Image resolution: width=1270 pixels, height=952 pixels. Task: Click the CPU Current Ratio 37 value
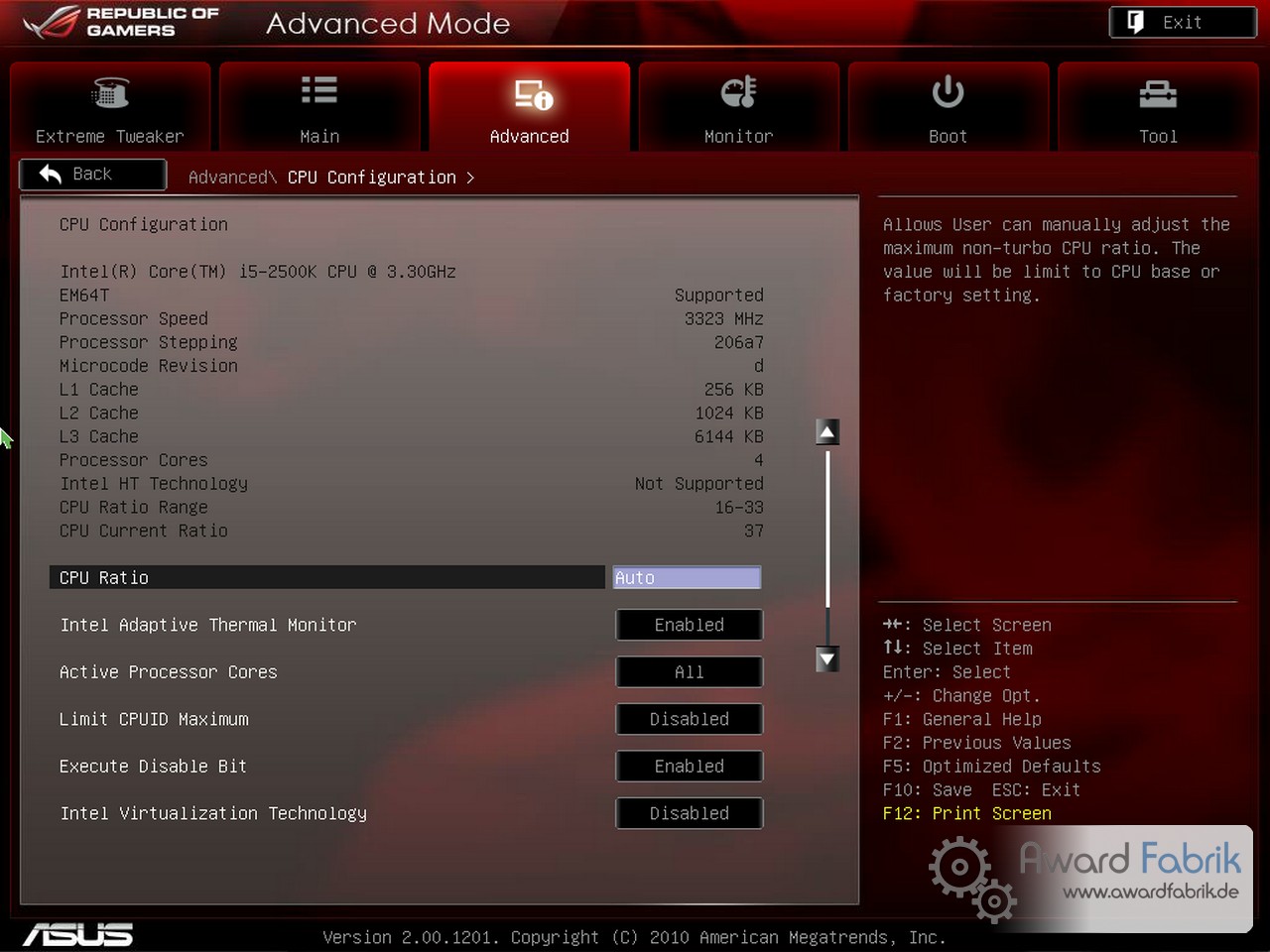tap(753, 531)
